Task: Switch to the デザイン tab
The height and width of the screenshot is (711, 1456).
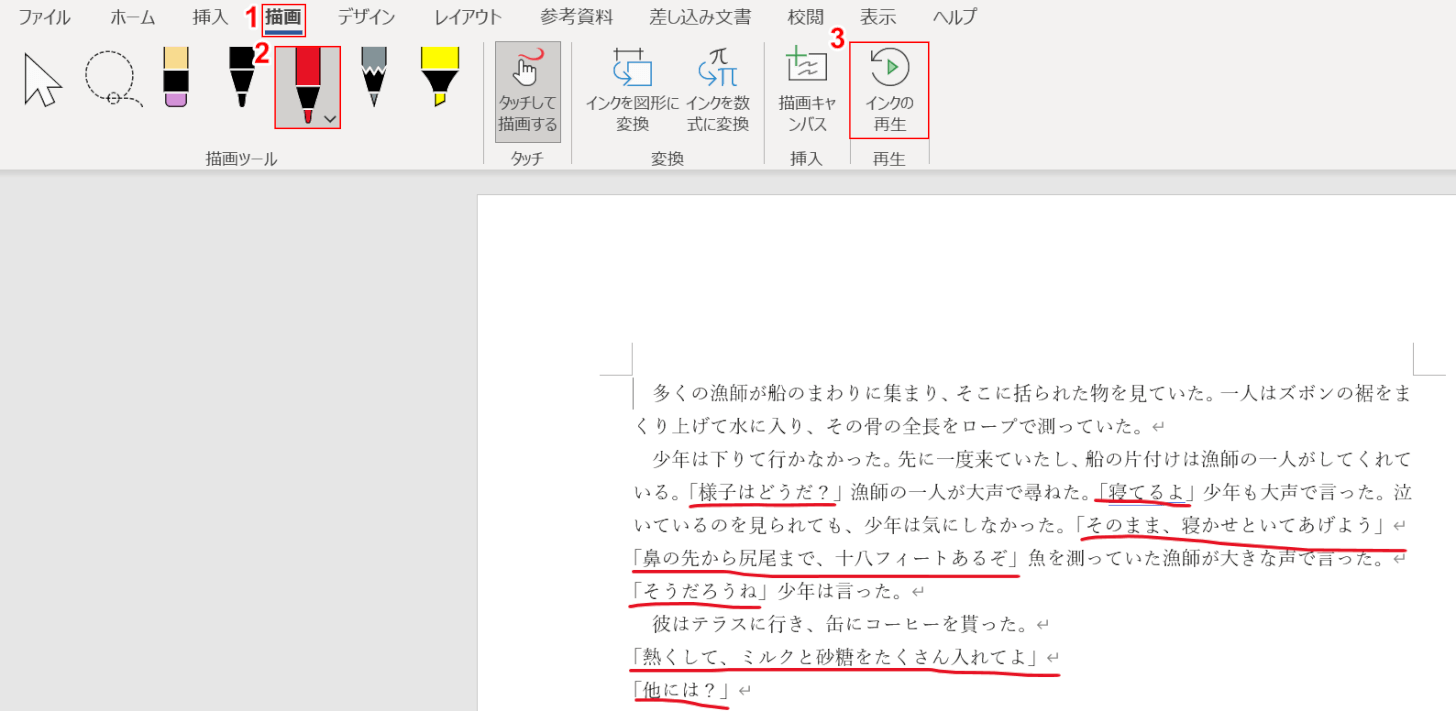Action: click(365, 17)
